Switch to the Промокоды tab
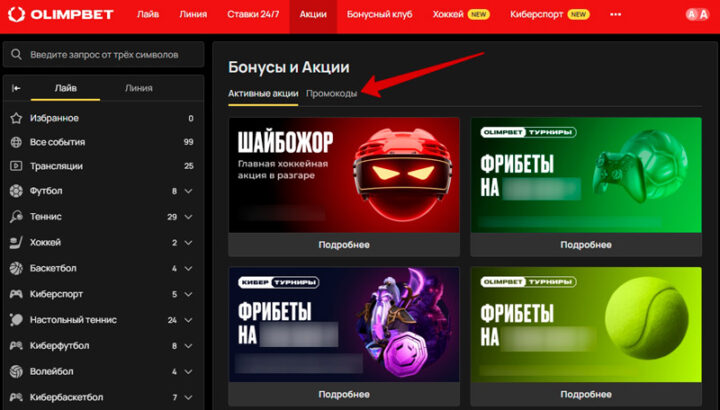 point(331,93)
